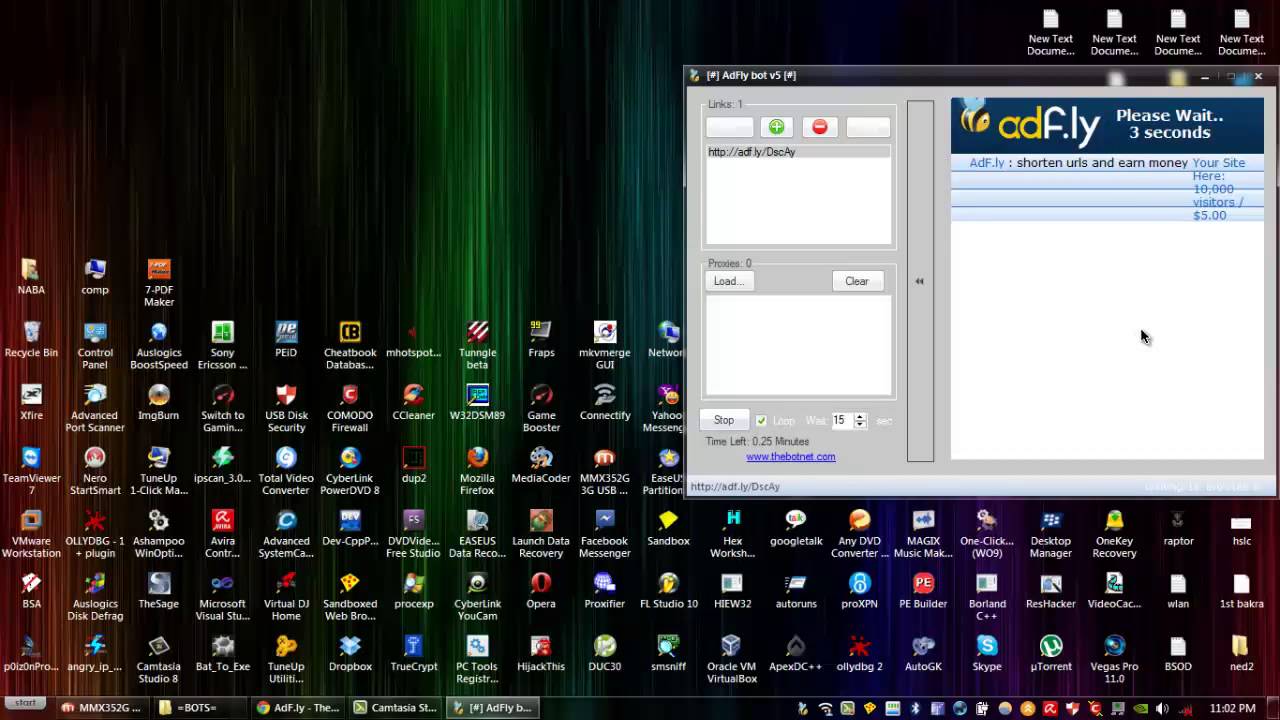1280x720 pixels.
Task: Open VMware Workstation desktop icon
Action: point(31,534)
